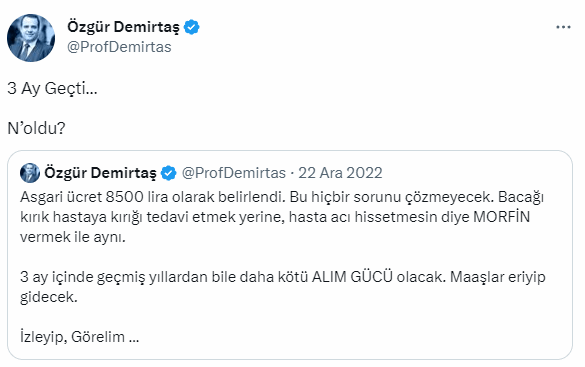
Task: Click blue verified badge next to main author name
Action: click(x=192, y=27)
